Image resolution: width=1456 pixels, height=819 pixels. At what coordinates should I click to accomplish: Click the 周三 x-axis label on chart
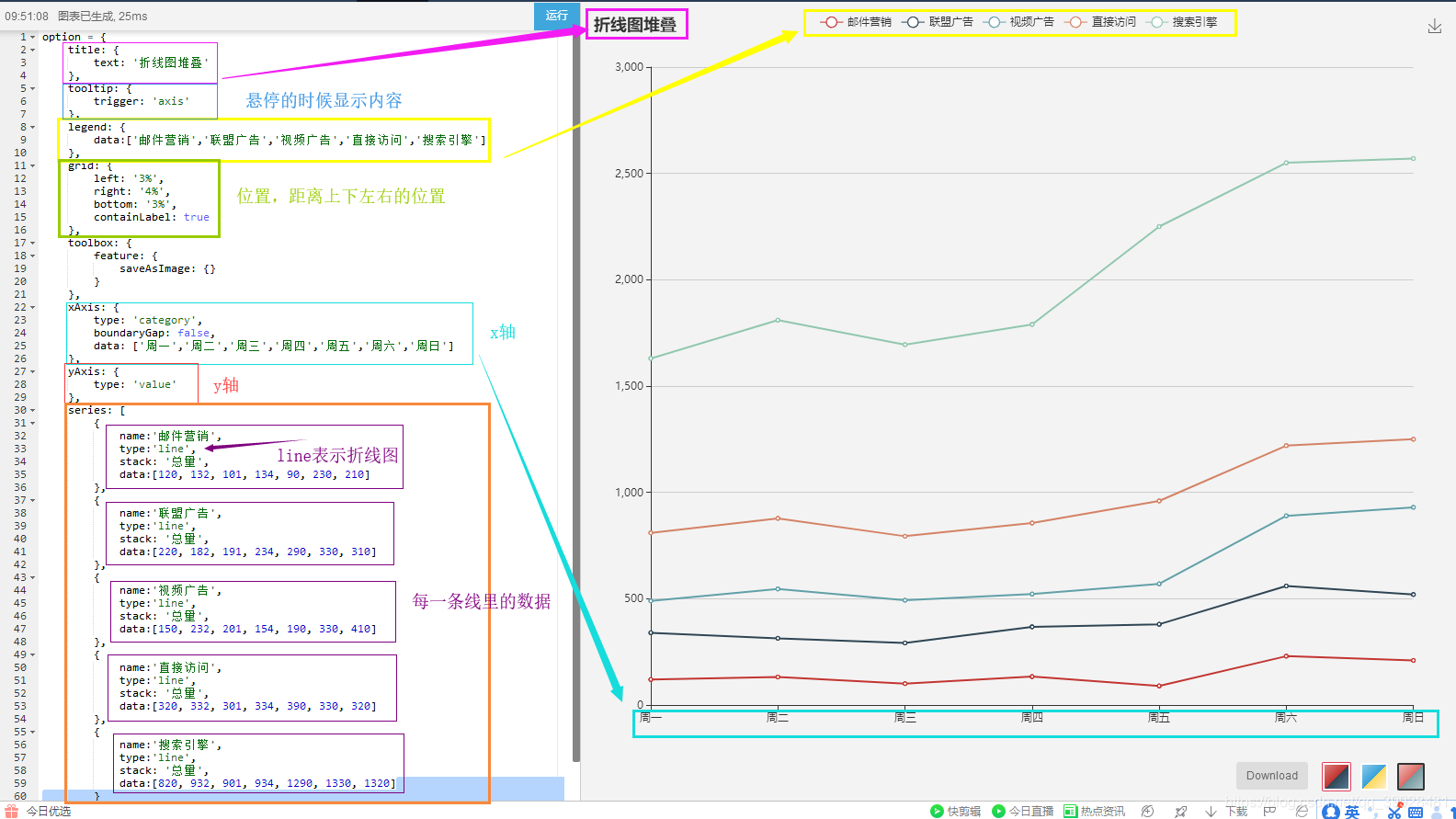[x=905, y=718]
